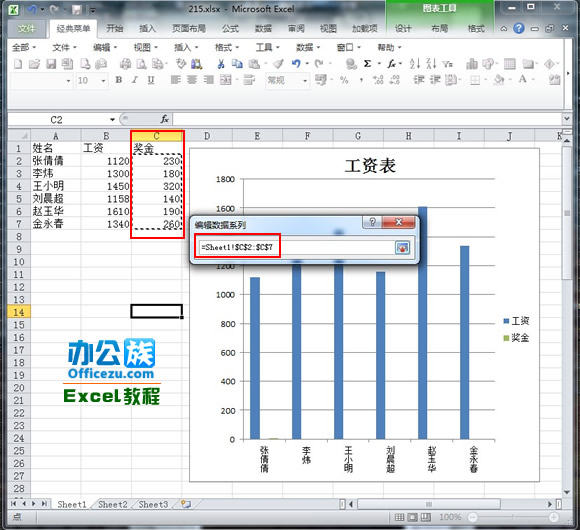This screenshot has height=530, width=580.
Task: Open the 常规 number format dropdown
Action: pyautogui.click(x=305, y=80)
